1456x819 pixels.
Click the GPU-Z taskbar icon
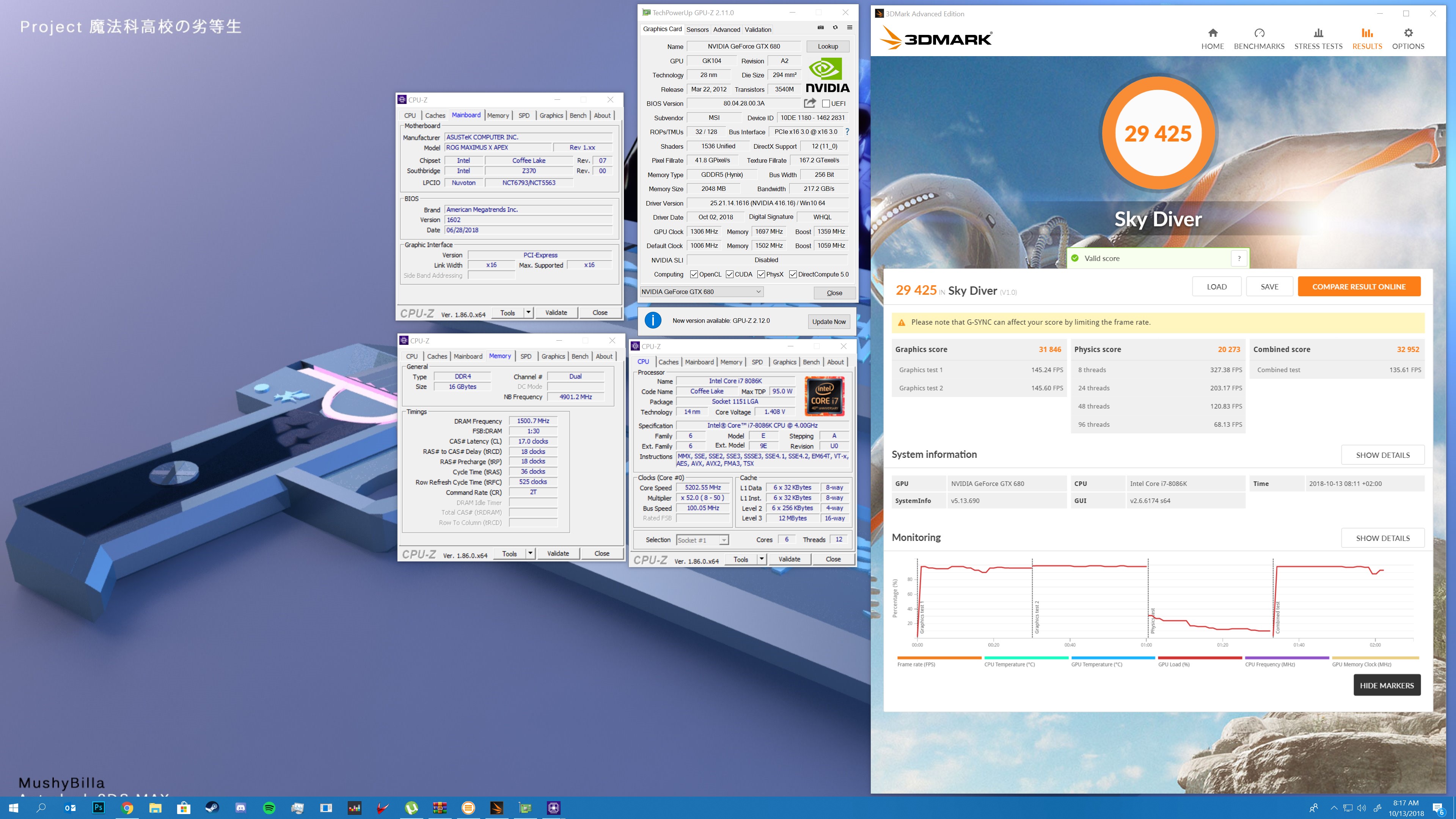click(x=525, y=808)
